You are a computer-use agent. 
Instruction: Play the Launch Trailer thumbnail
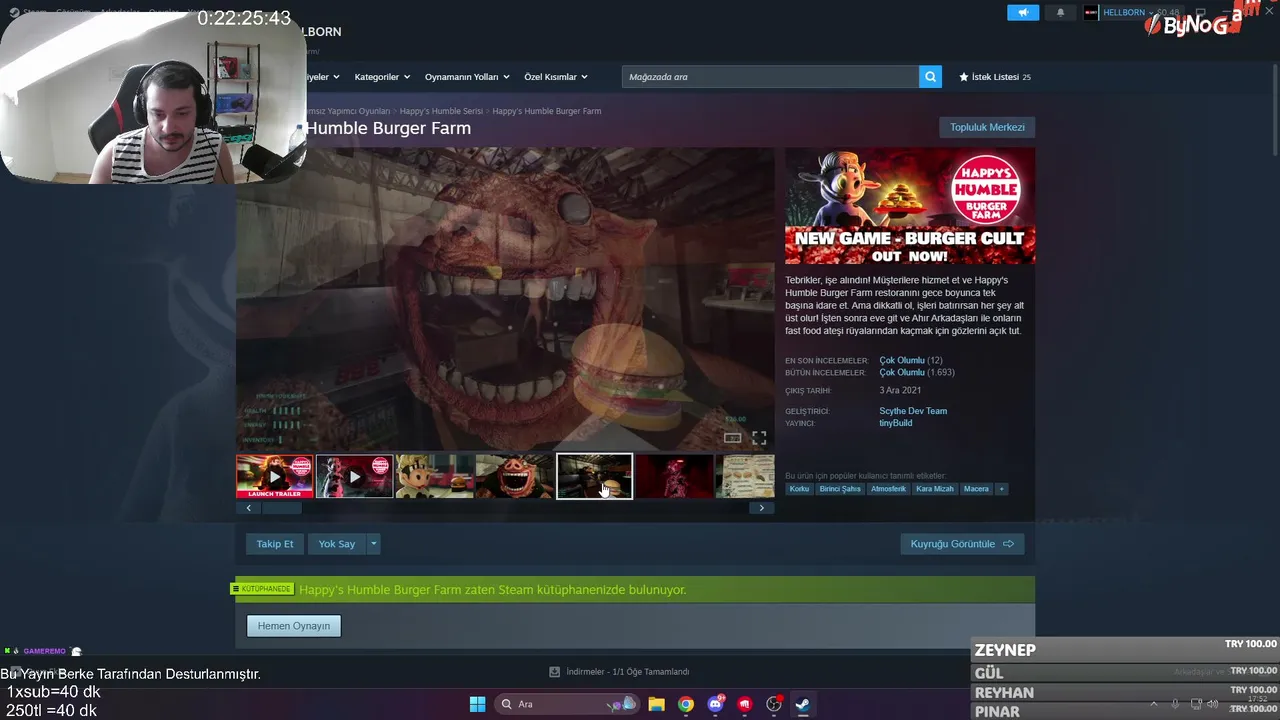tap(275, 476)
